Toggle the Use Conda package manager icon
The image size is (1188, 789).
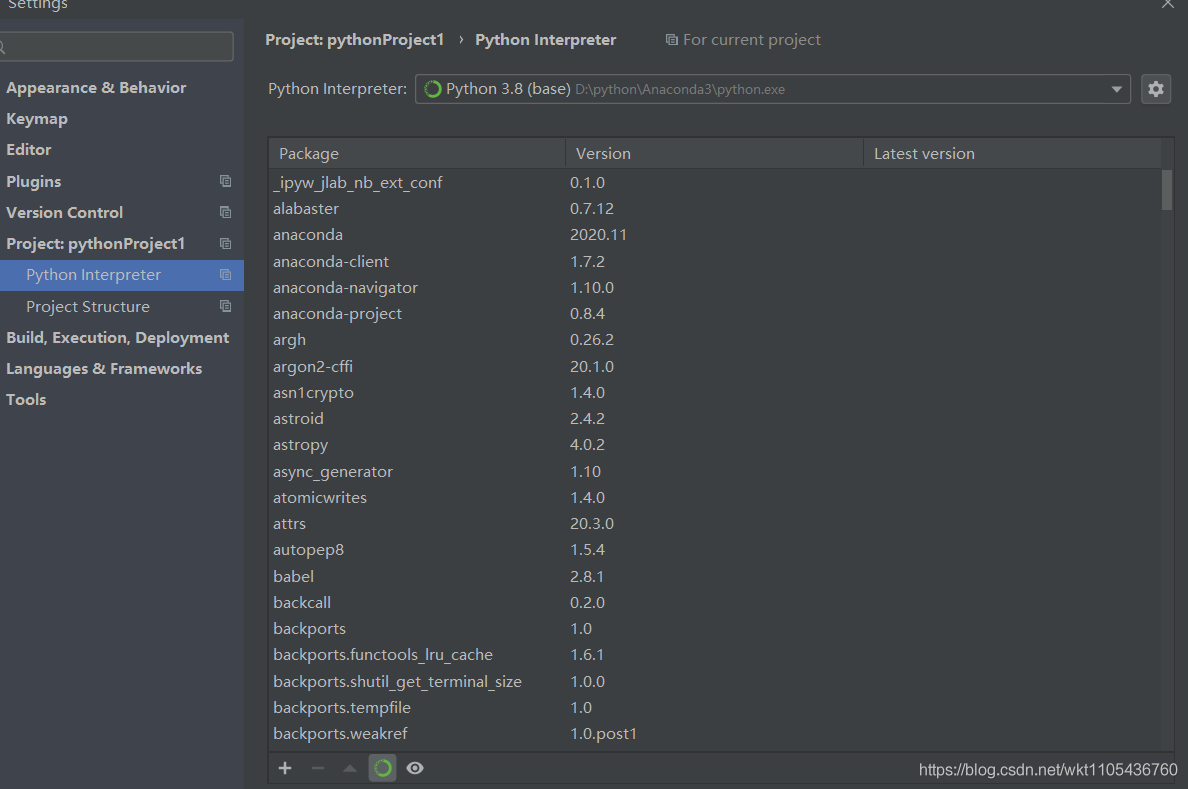pos(382,768)
